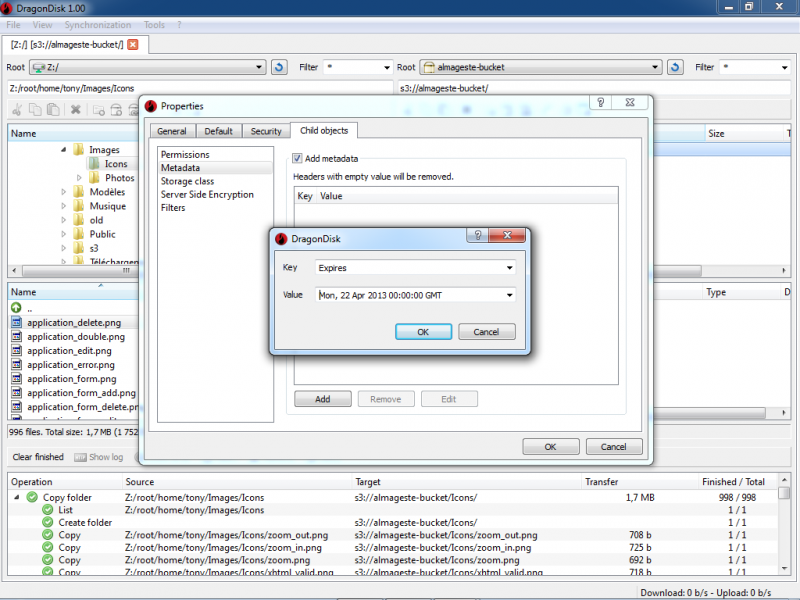800x600 pixels.
Task: Select the Icons folder in tree
Action: point(116,164)
